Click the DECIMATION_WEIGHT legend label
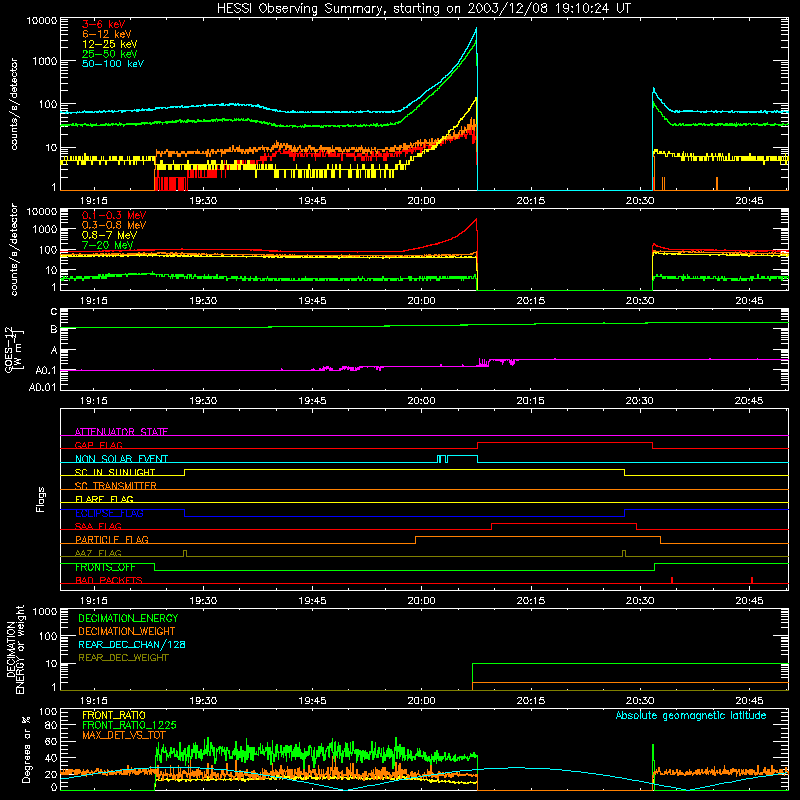 coord(127,631)
